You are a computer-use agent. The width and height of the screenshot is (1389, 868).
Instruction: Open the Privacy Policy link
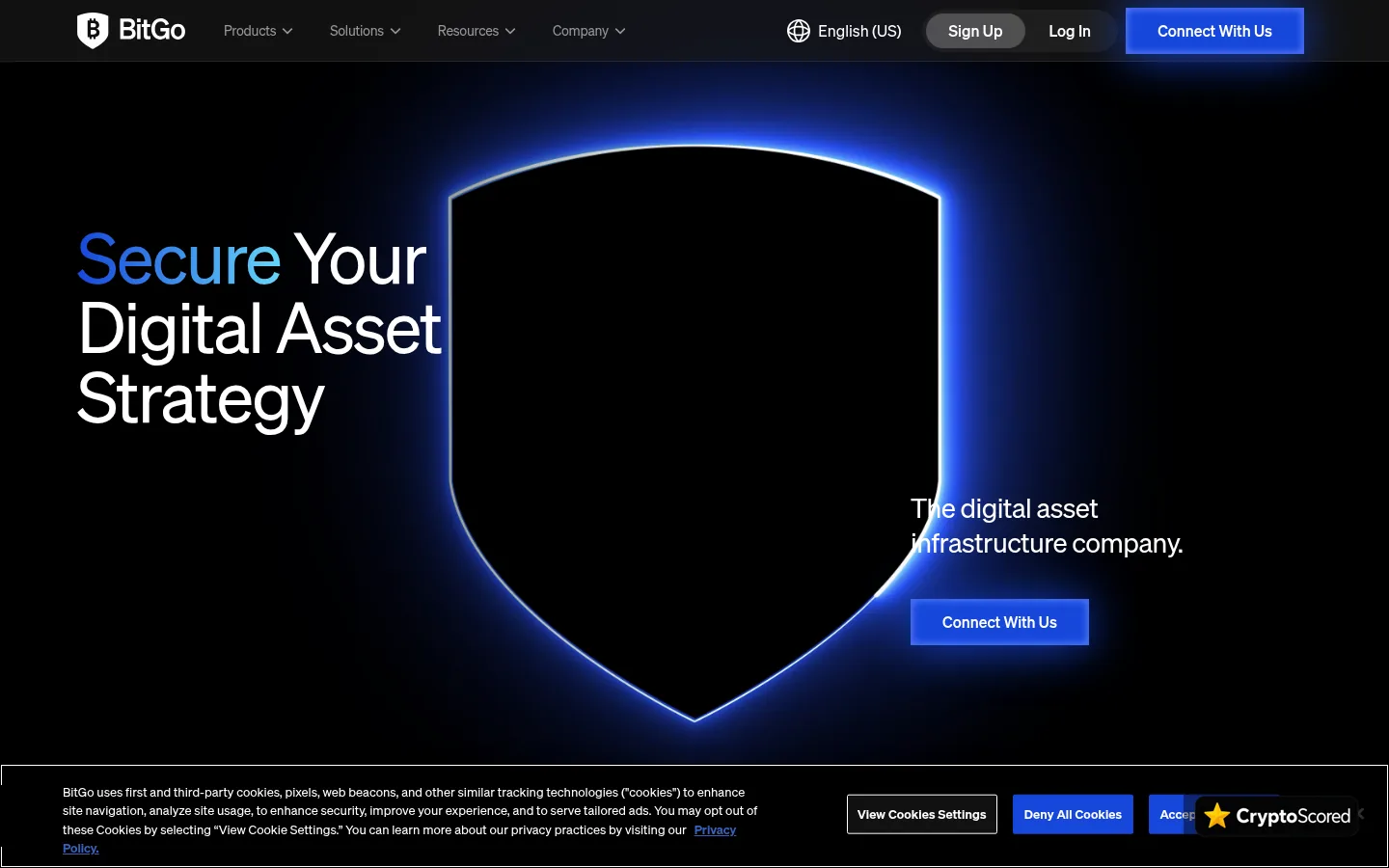pyautogui.click(x=715, y=830)
